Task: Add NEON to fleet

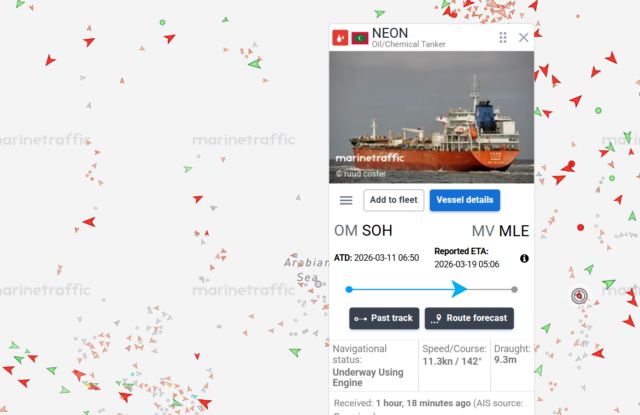Action: [393, 200]
